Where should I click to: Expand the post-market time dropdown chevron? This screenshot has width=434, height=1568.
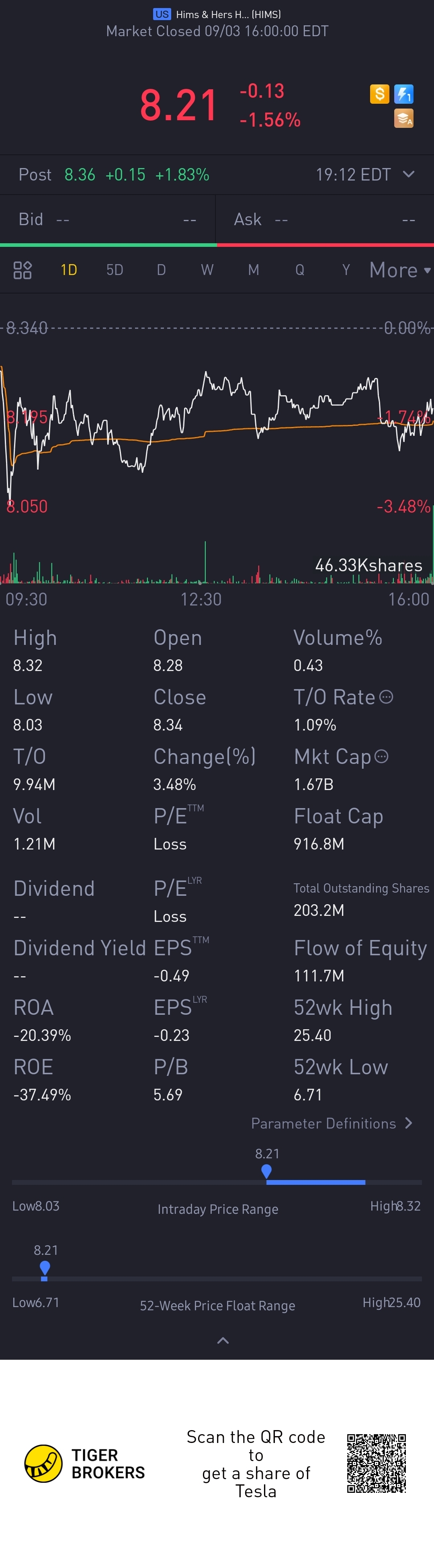point(409,175)
